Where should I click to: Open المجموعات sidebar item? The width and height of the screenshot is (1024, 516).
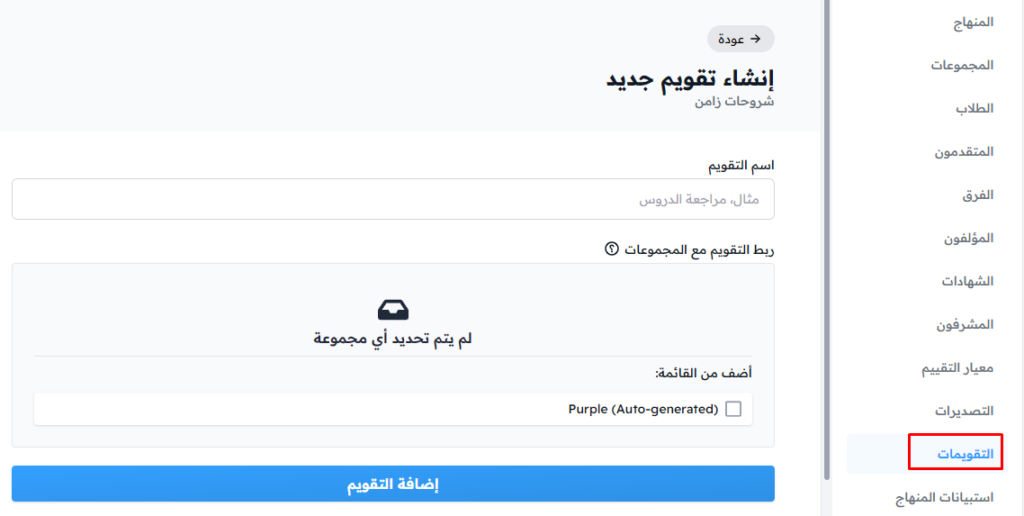coord(962,65)
